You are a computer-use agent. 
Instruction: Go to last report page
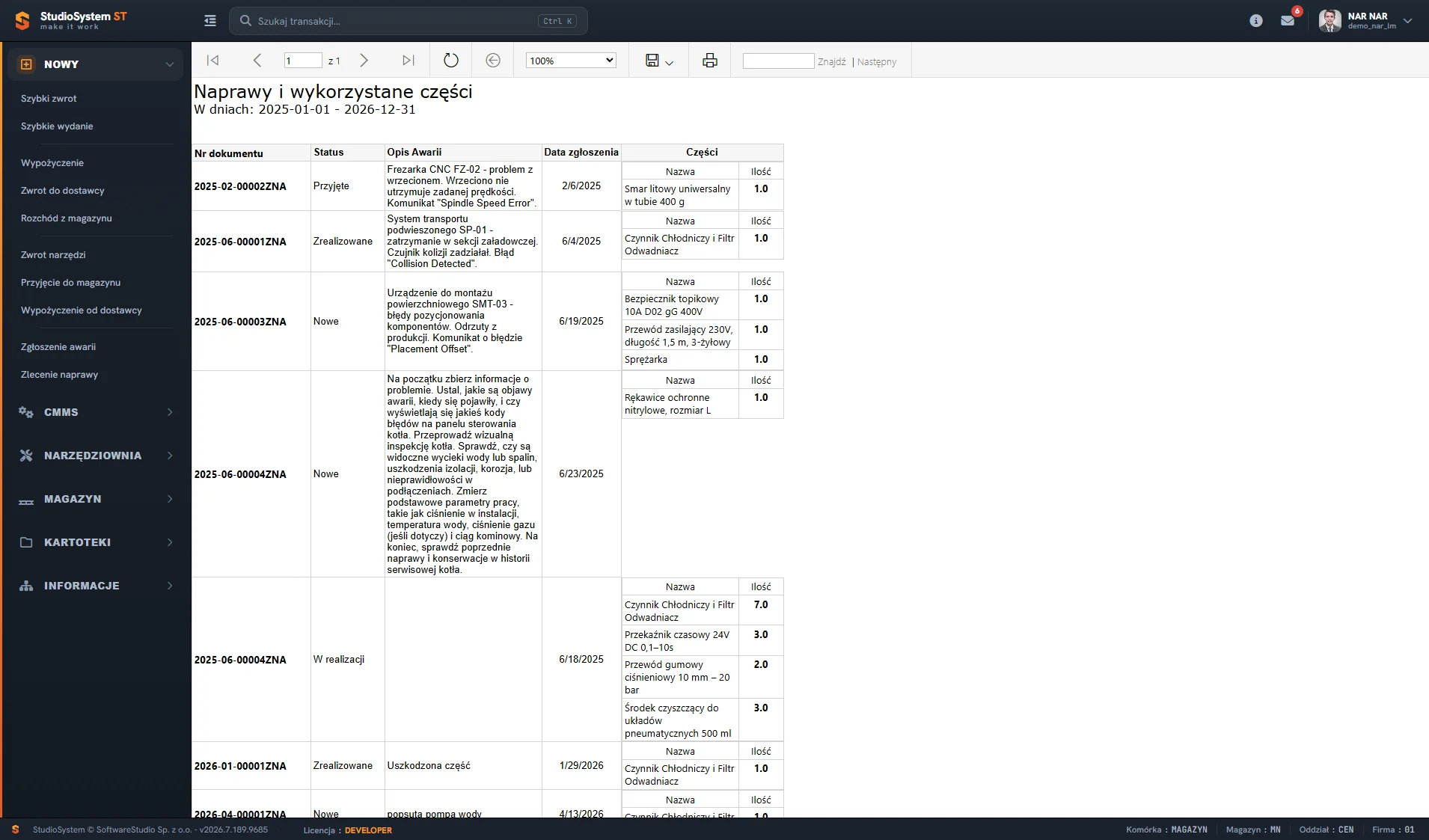point(408,61)
